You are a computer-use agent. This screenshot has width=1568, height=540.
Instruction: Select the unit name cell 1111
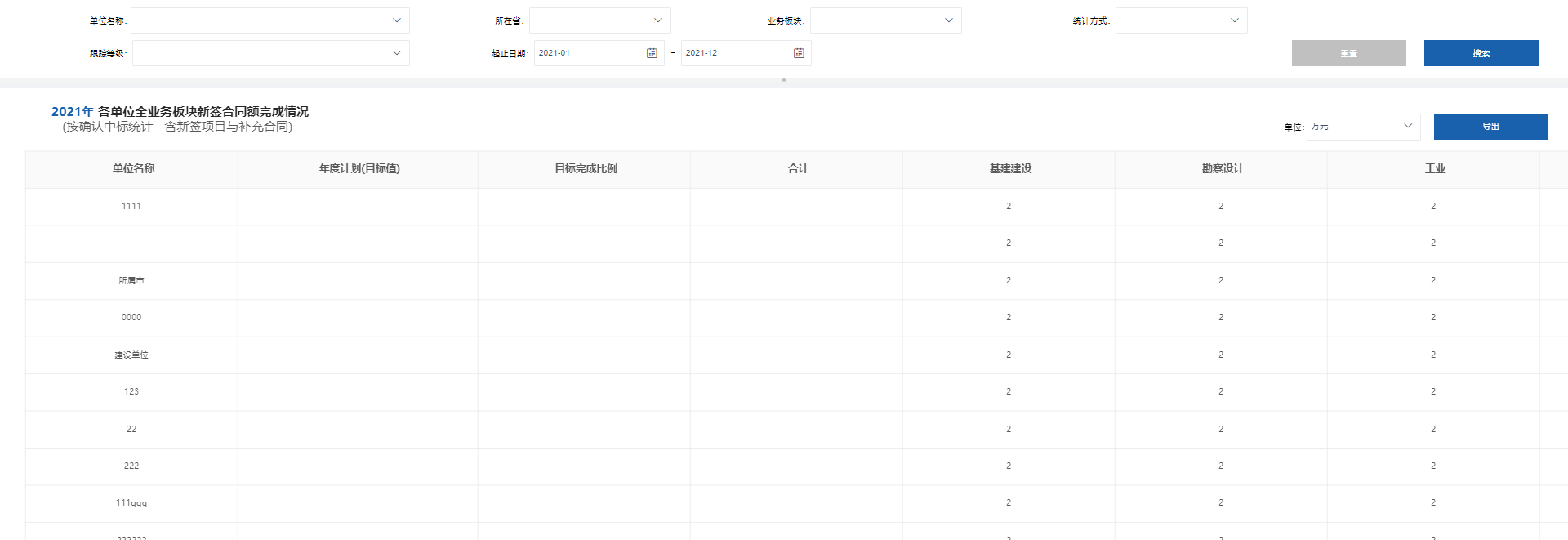(131, 206)
